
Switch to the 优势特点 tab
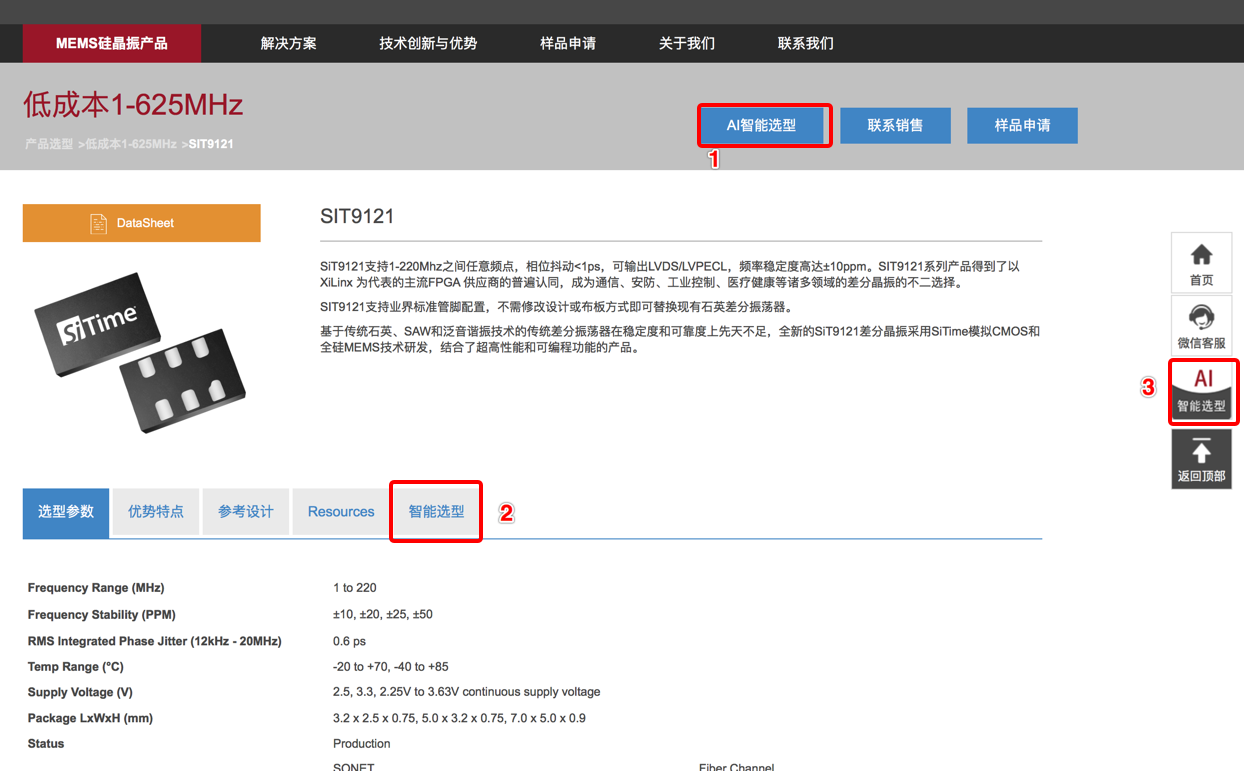pos(156,512)
